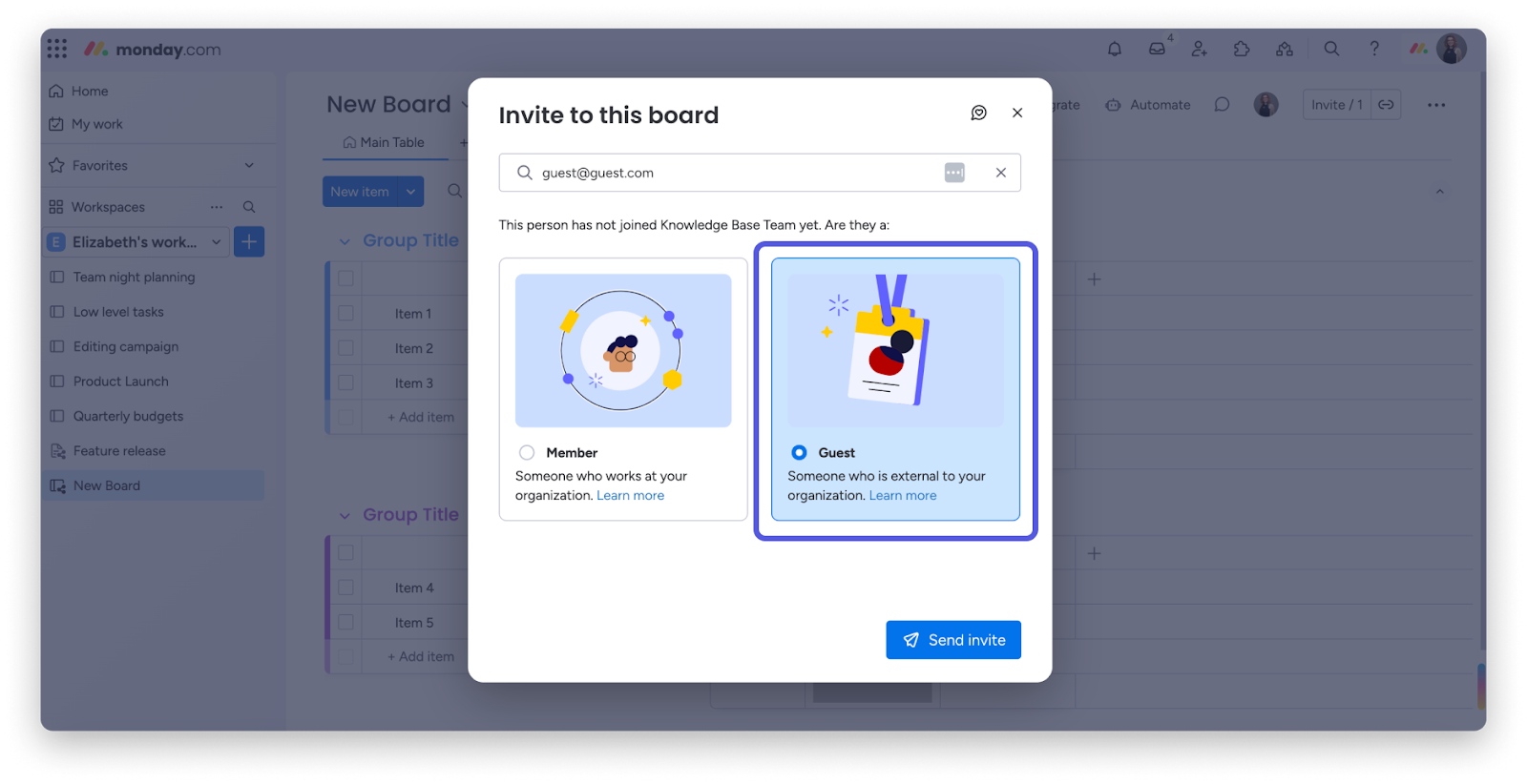Image resolution: width=1527 pixels, height=784 pixels.
Task: Add column plus in second group
Action: [1095, 553]
